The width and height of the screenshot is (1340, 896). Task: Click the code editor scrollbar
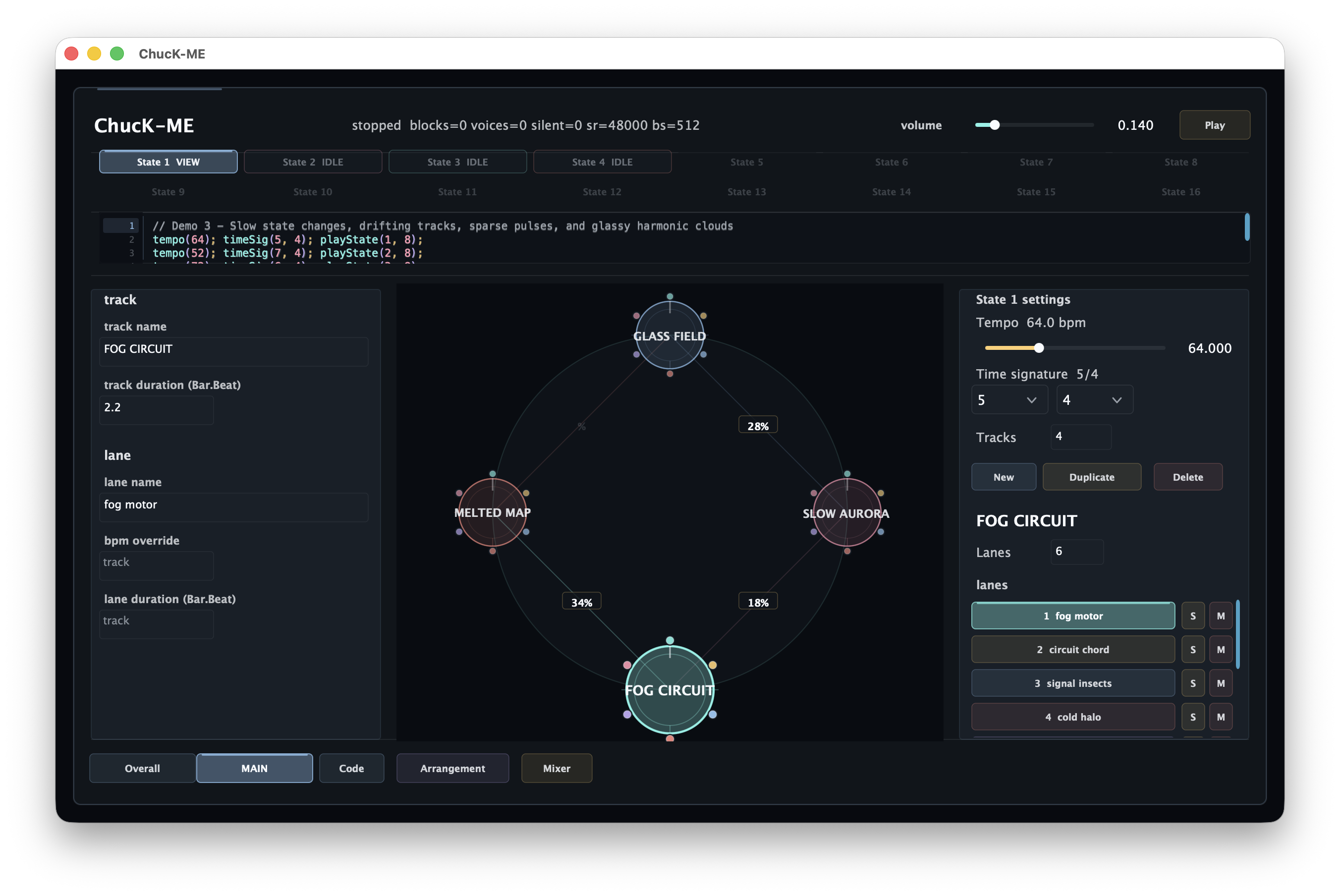pyautogui.click(x=1246, y=227)
